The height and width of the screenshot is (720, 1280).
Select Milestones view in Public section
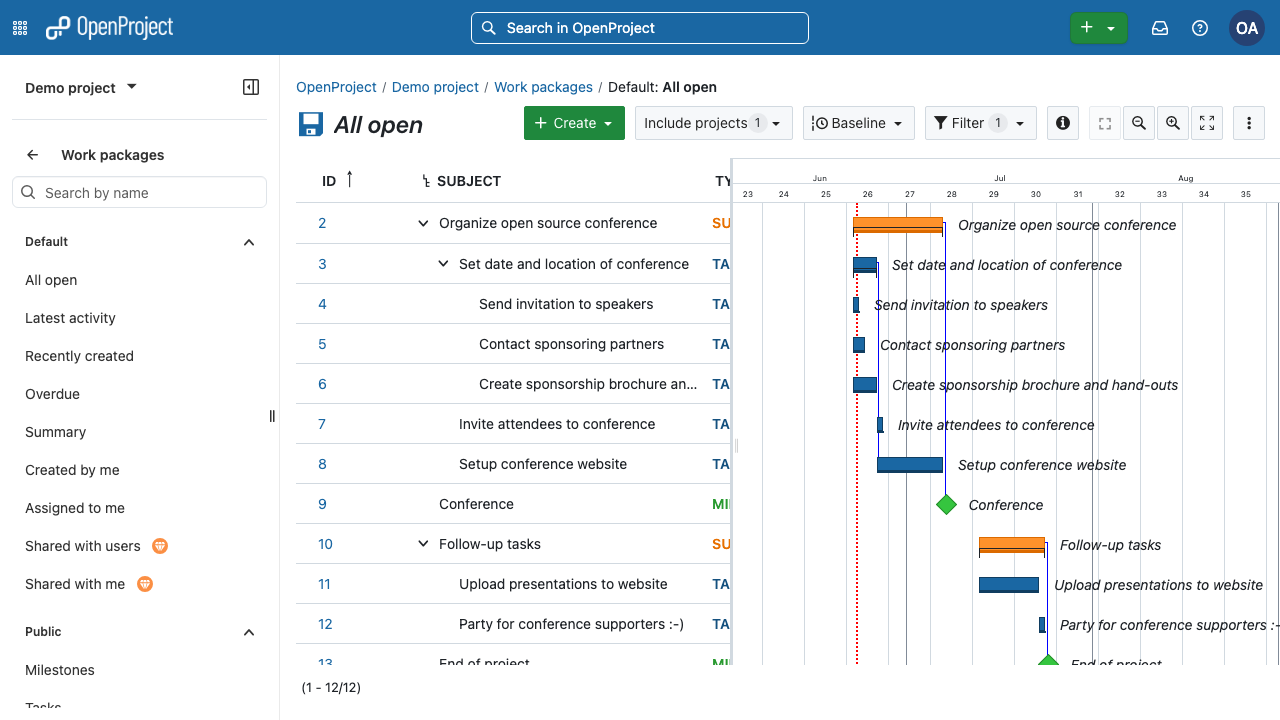click(x=60, y=670)
